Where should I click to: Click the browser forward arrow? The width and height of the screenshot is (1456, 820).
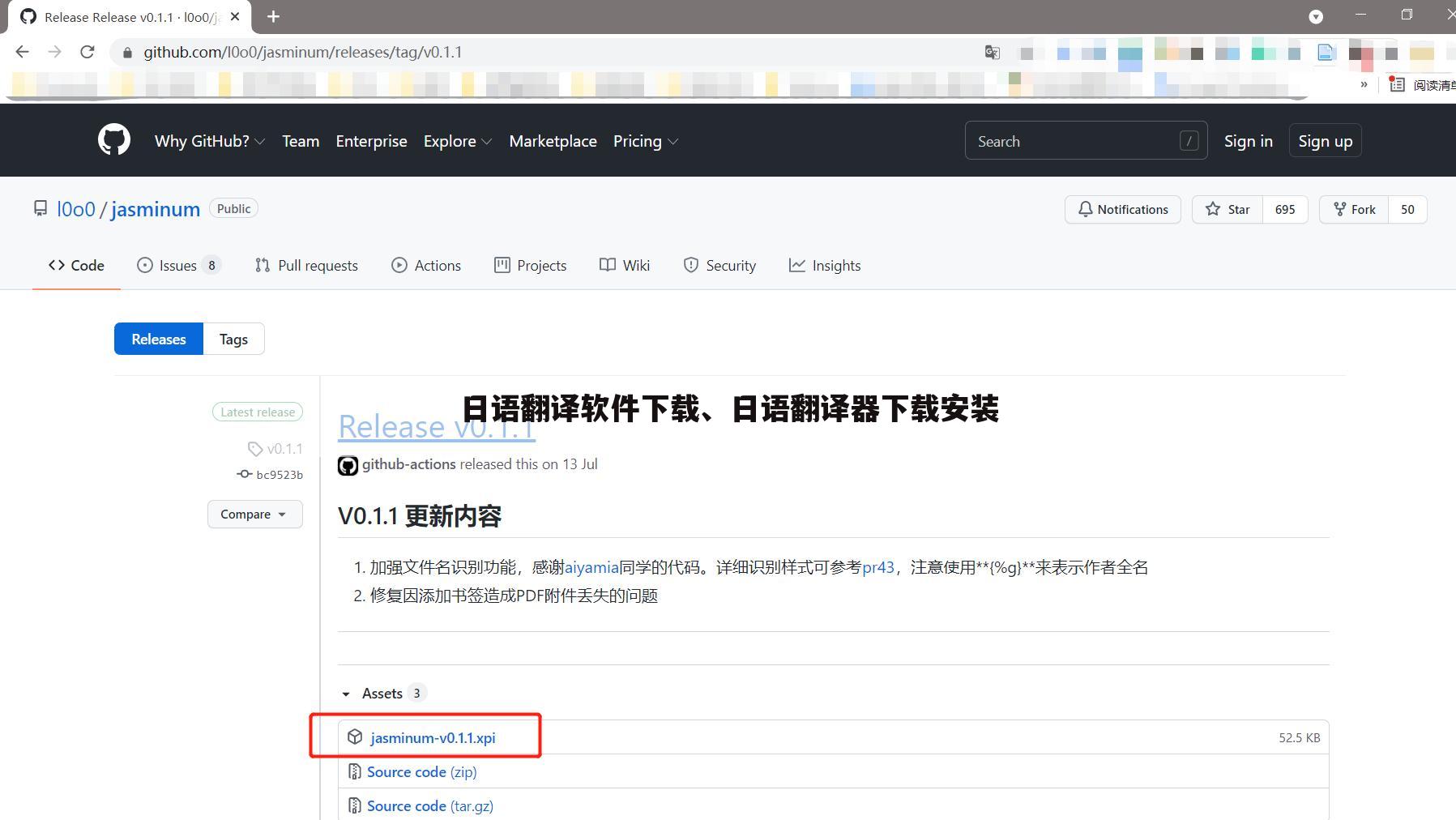pos(54,52)
